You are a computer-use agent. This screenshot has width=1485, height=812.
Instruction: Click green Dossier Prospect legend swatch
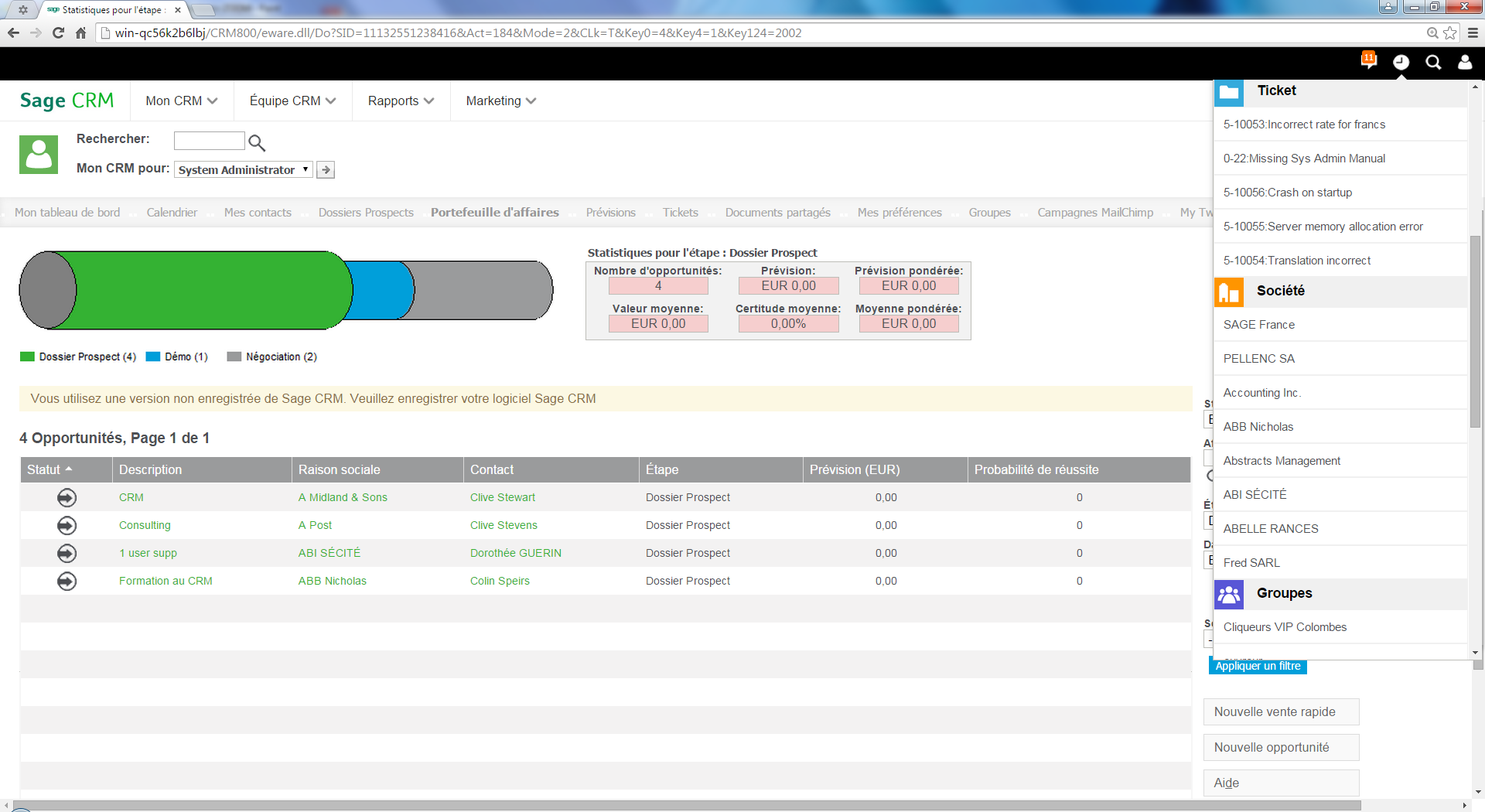pos(27,357)
